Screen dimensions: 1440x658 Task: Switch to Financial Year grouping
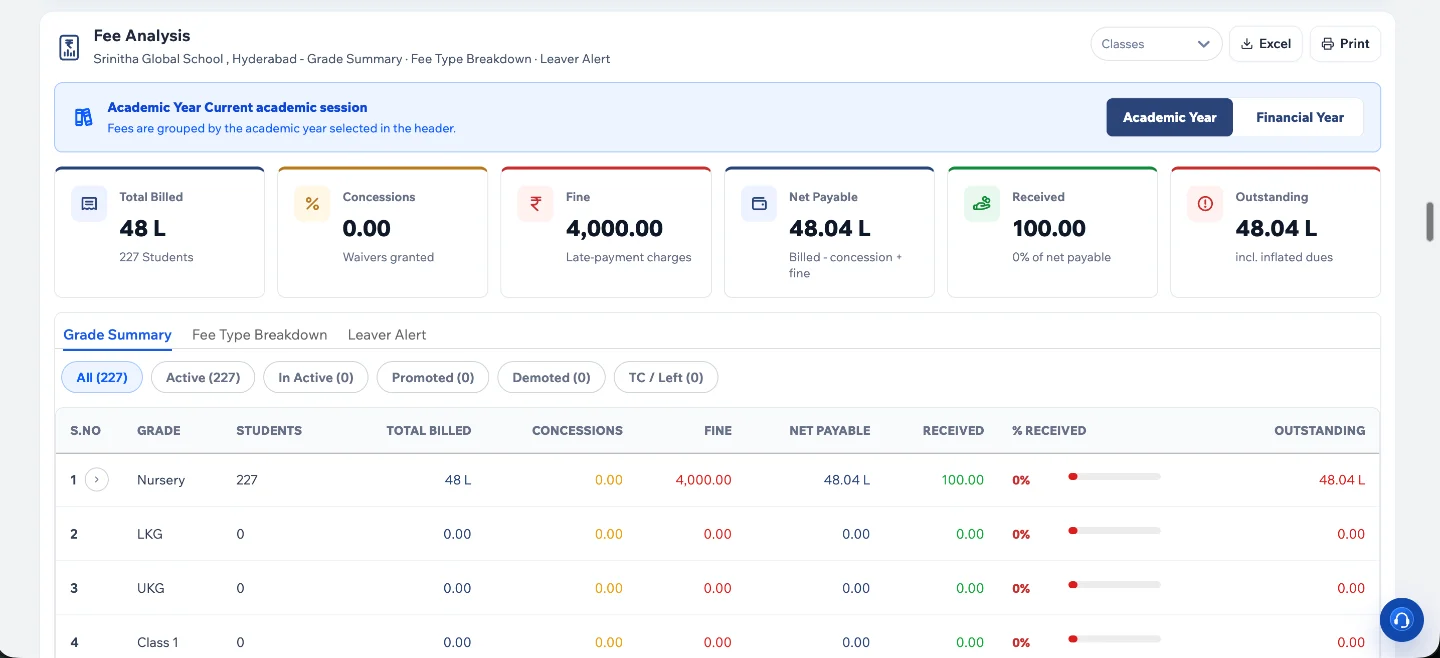tap(1300, 117)
